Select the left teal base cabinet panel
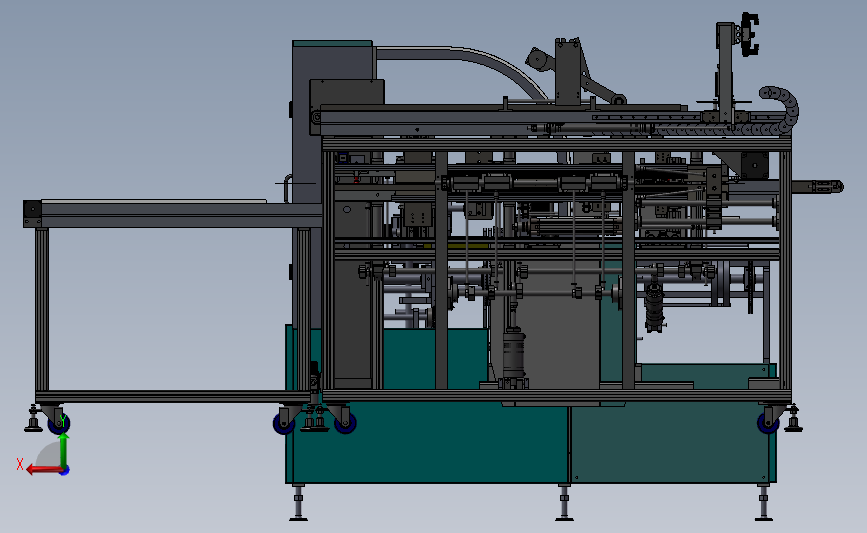 click(x=430, y=442)
